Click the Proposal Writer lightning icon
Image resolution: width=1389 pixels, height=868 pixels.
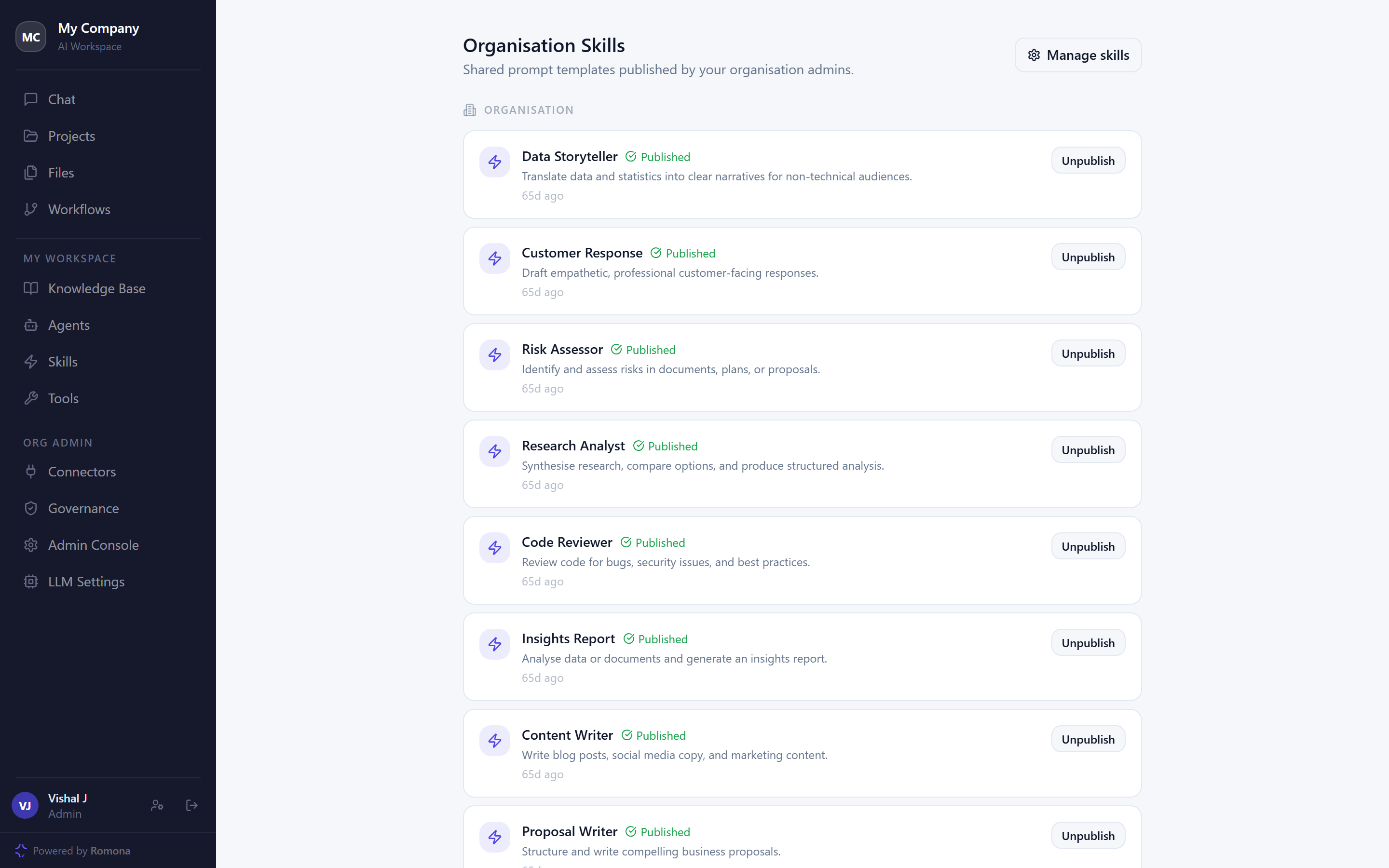click(495, 837)
